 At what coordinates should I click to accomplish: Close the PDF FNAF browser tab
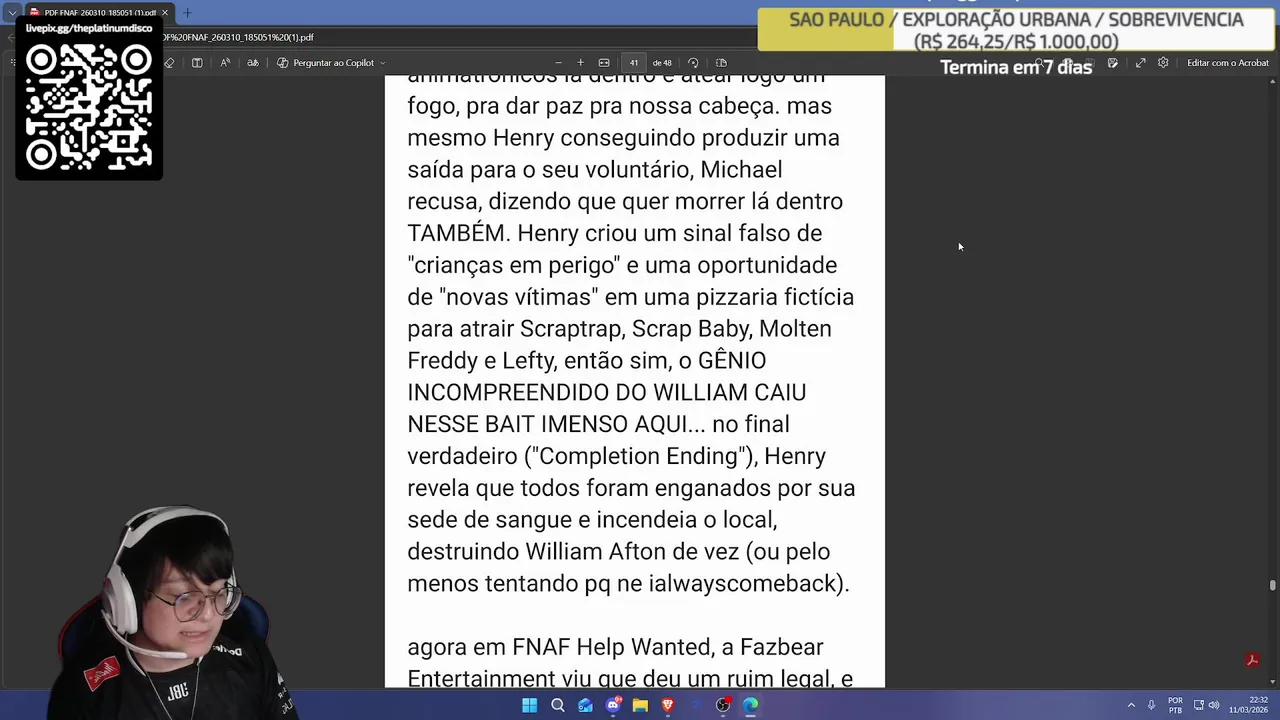[165, 13]
